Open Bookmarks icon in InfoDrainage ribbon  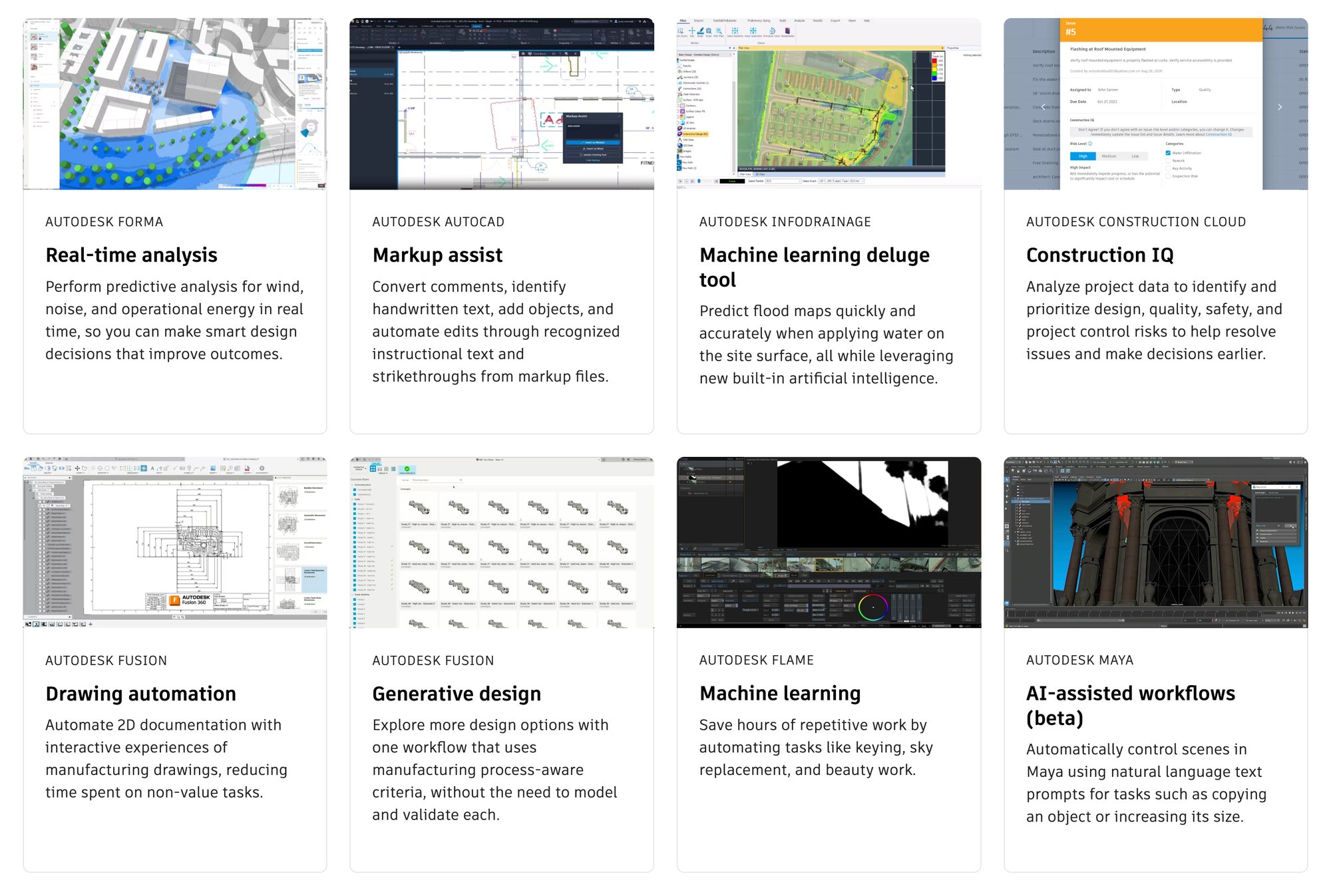coord(787,31)
